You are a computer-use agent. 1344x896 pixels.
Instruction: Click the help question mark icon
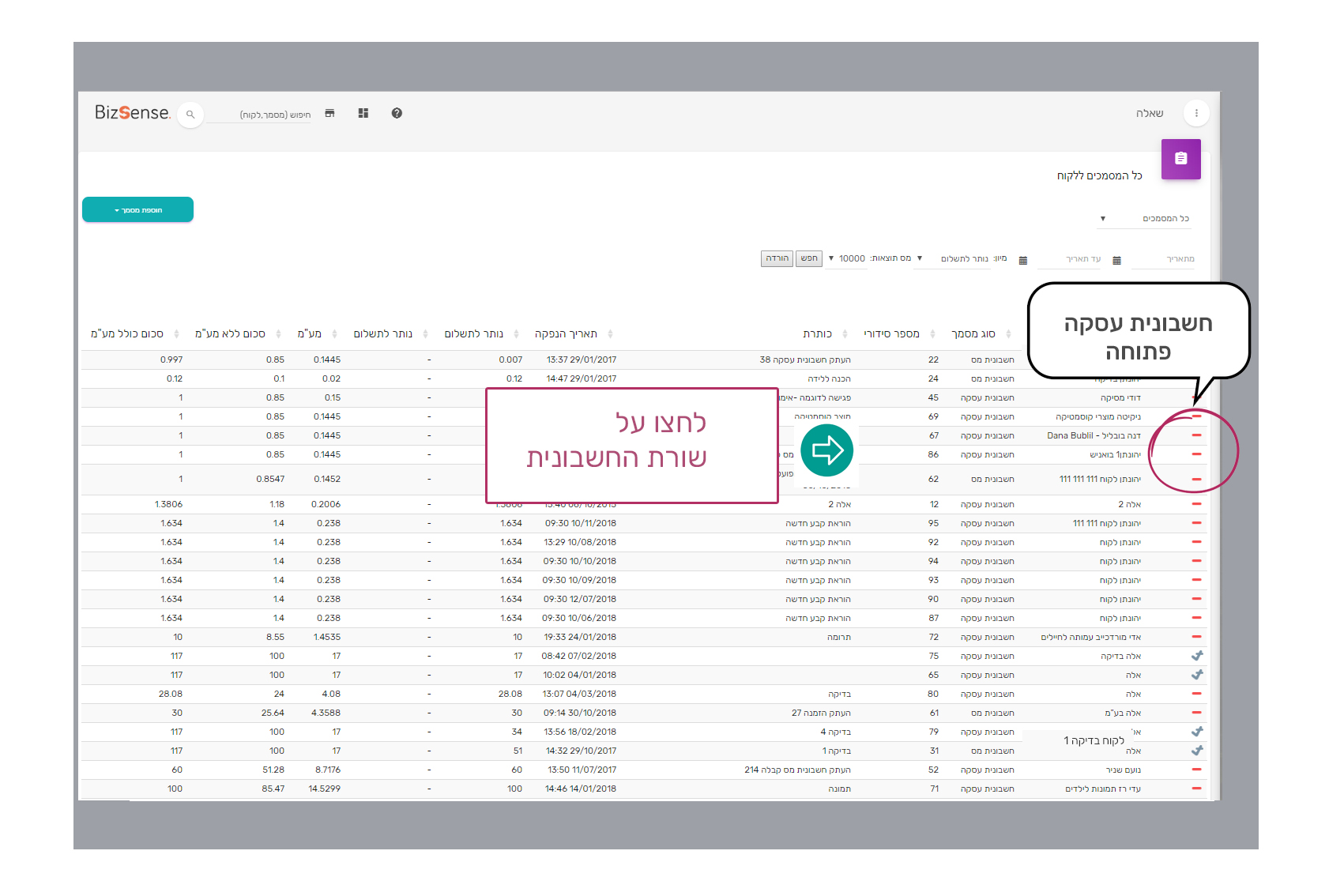397,114
